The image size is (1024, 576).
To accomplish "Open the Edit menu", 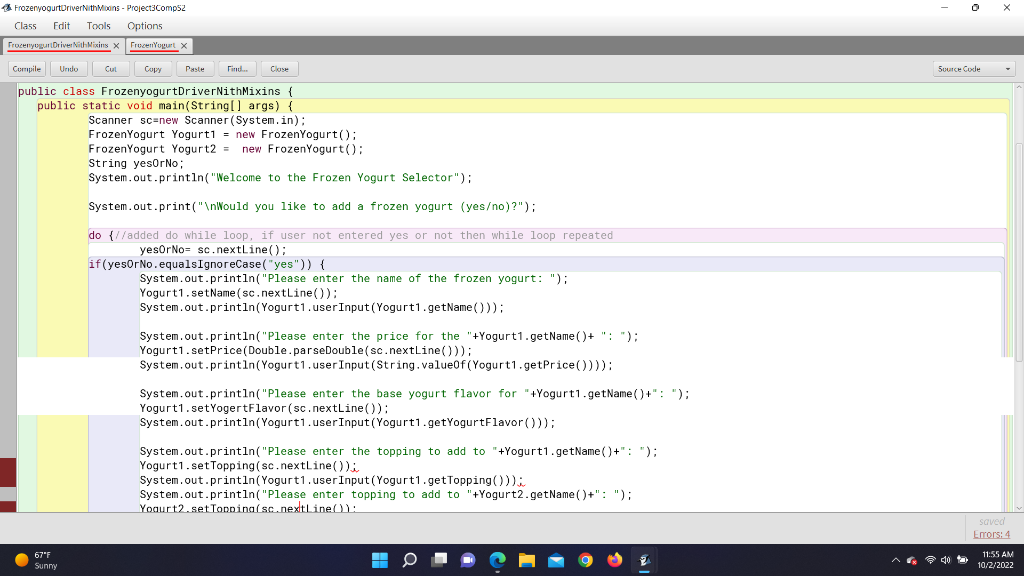I will tap(61, 26).
